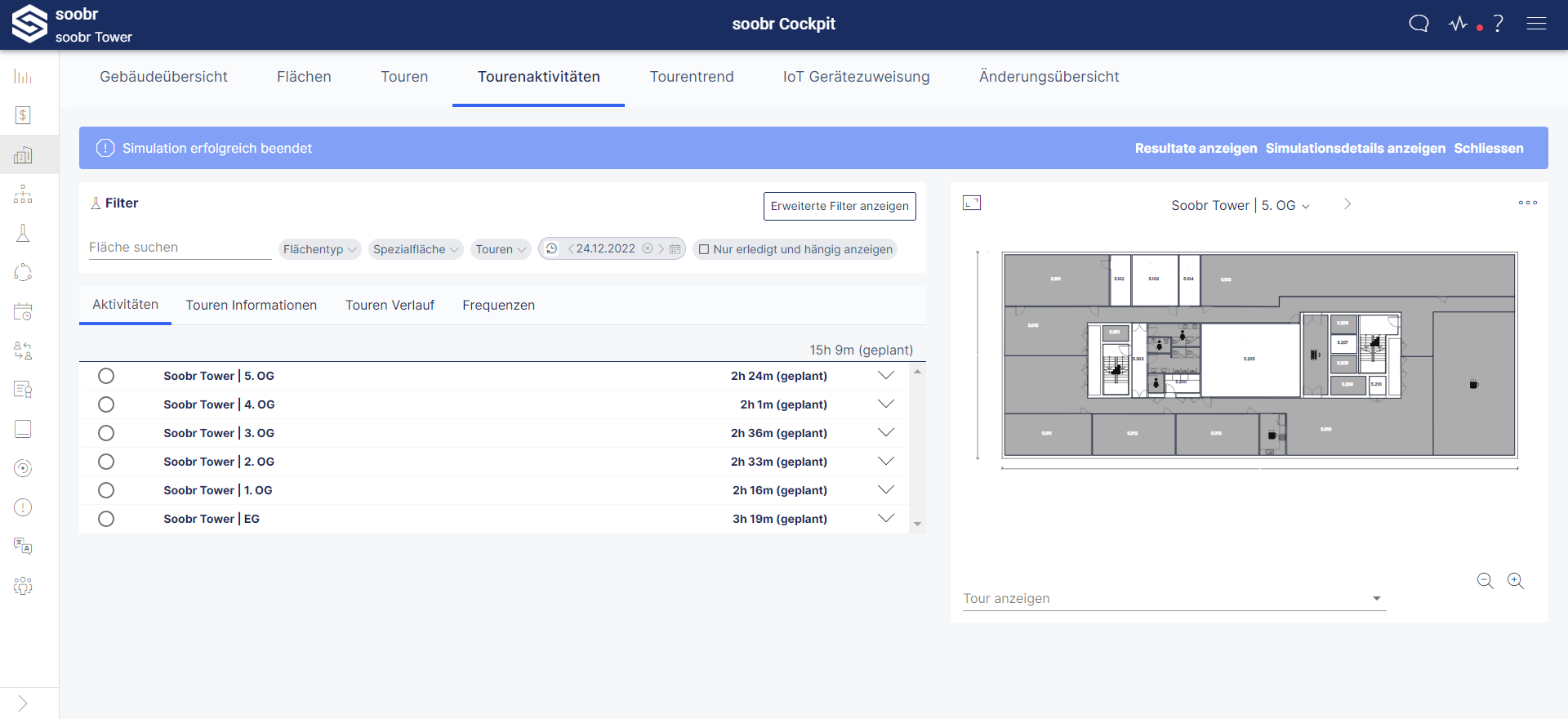The width and height of the screenshot is (1568, 719).
Task: Go to previous date arrow
Action: pyautogui.click(x=571, y=249)
